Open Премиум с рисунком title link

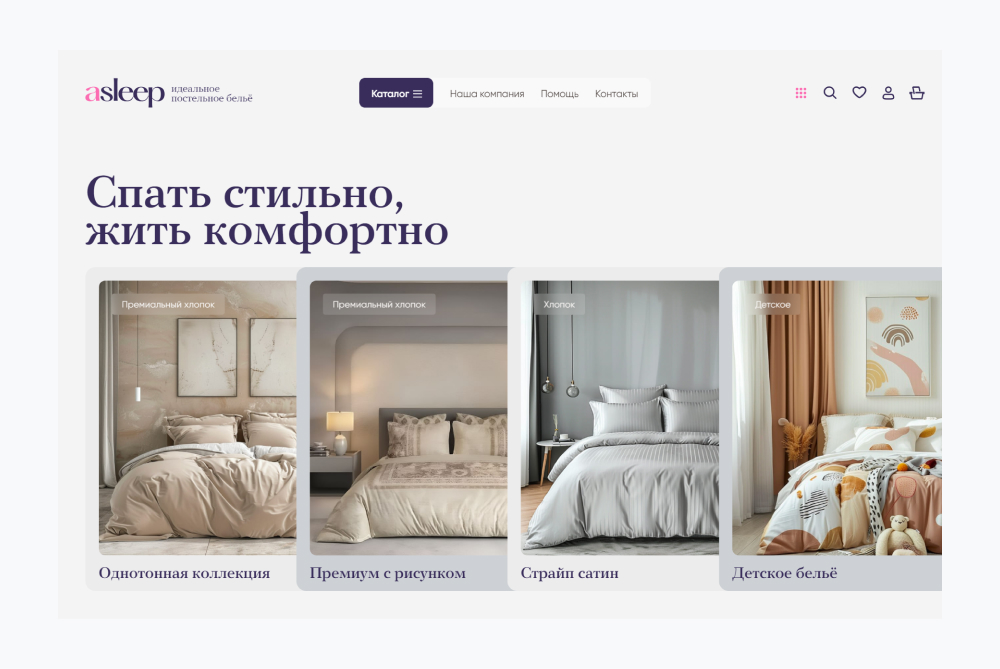tap(388, 573)
